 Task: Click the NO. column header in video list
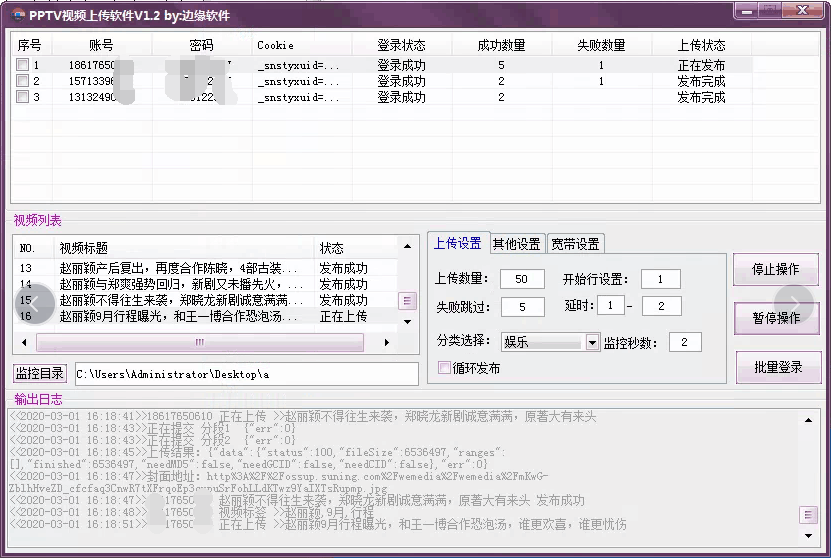click(33, 248)
